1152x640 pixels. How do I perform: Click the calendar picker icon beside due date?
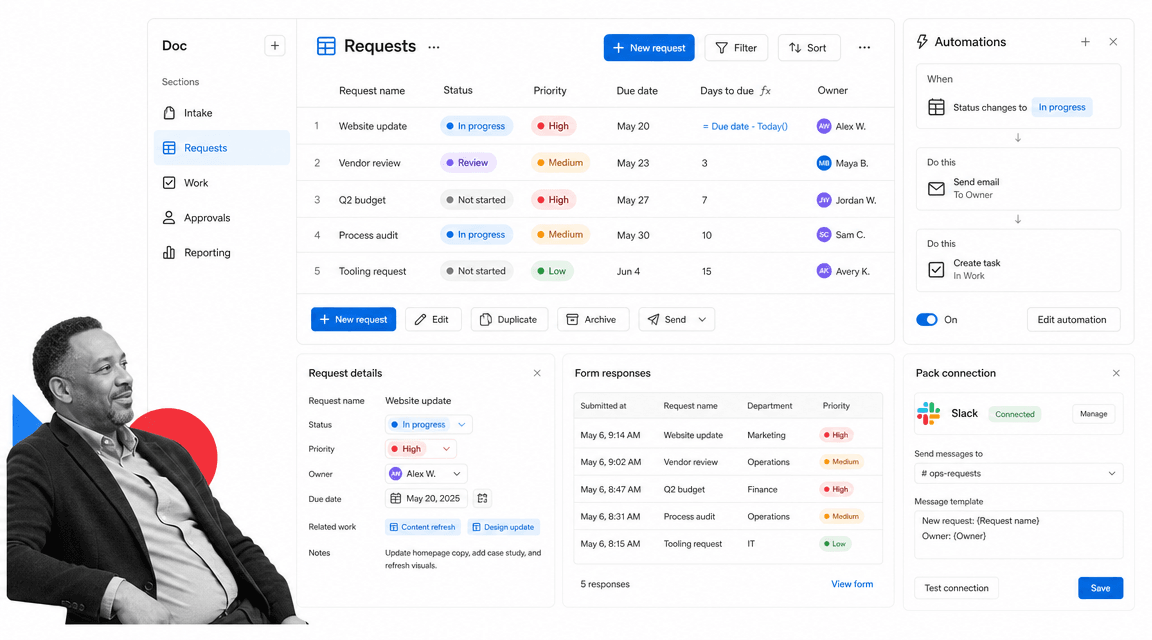pos(482,498)
